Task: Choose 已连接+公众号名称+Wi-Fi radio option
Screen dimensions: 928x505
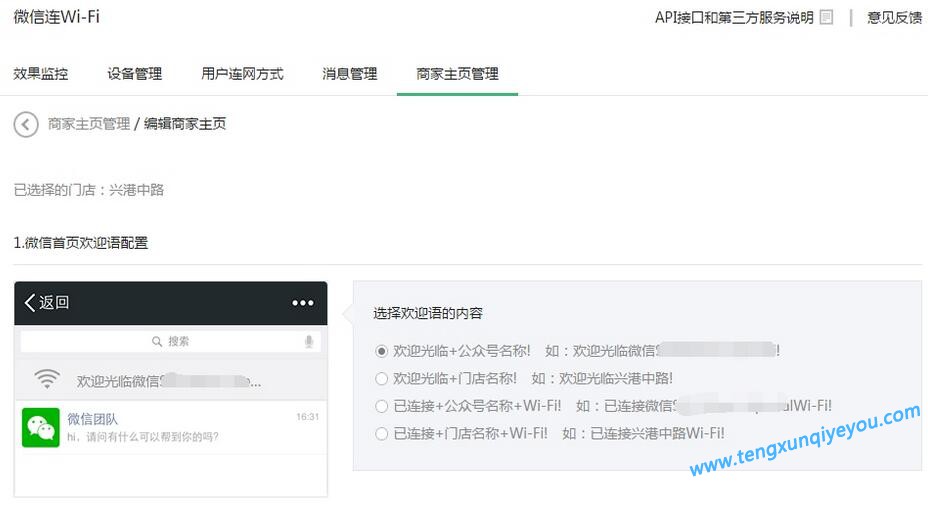Action: 382,406
